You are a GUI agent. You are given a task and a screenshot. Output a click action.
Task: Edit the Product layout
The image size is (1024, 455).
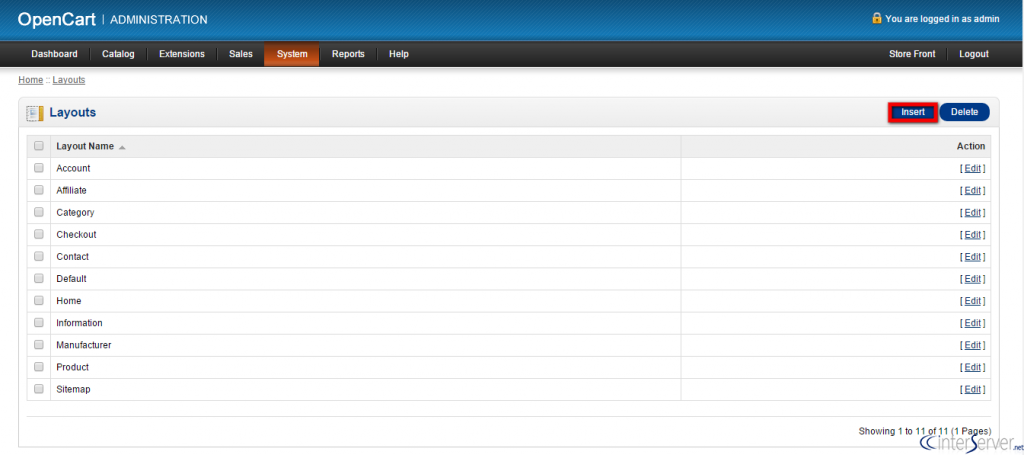coord(972,368)
